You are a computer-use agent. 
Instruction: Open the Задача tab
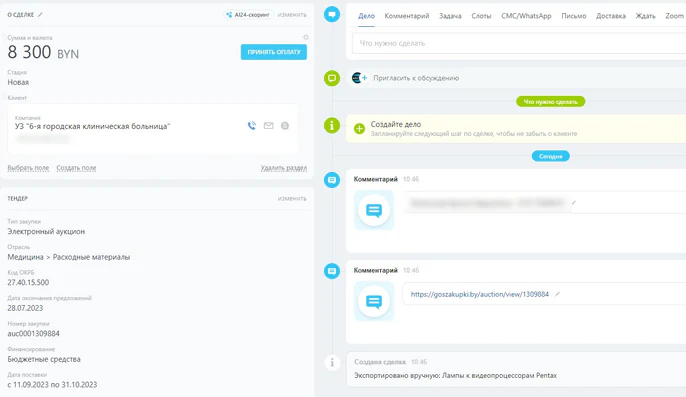[450, 16]
